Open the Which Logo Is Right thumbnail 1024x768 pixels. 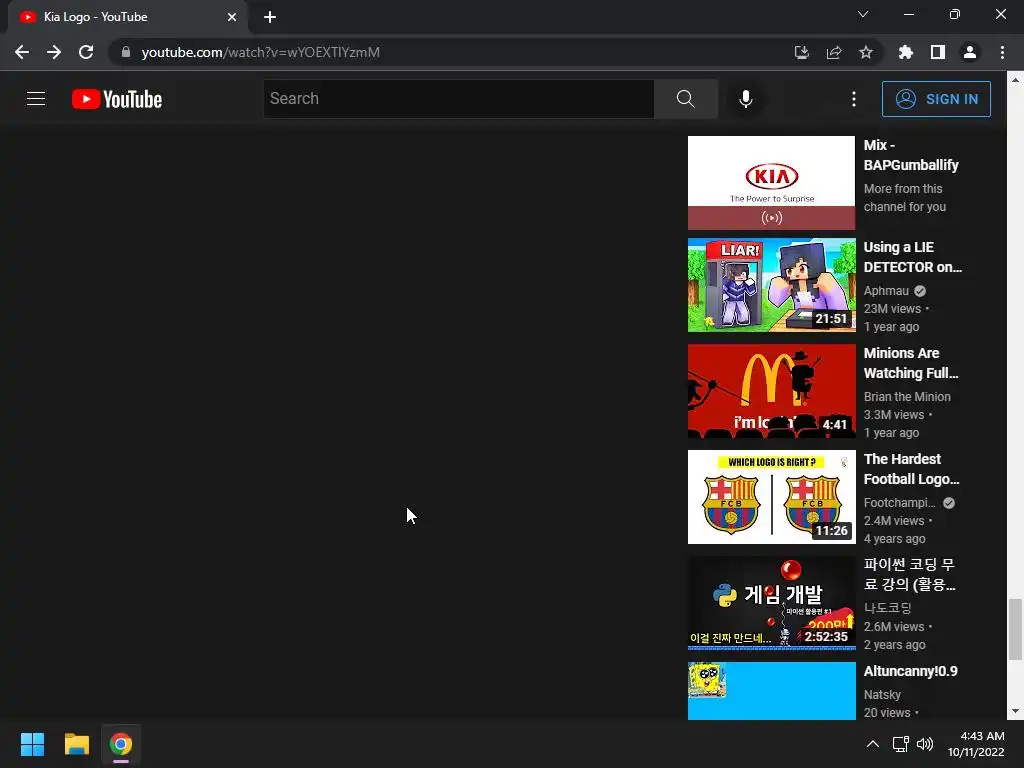click(x=771, y=497)
